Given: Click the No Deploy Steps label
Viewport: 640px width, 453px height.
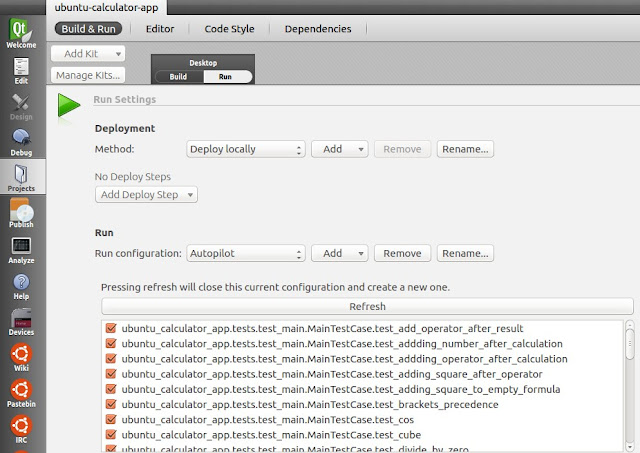Looking at the screenshot, I should coord(133,177).
